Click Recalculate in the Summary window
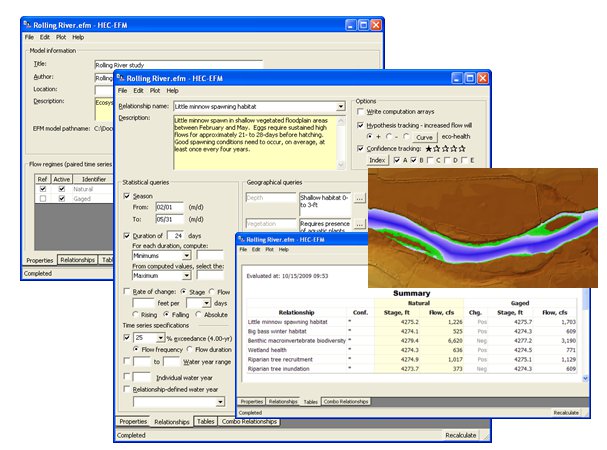Screen dimensions: 607x450 566,413
